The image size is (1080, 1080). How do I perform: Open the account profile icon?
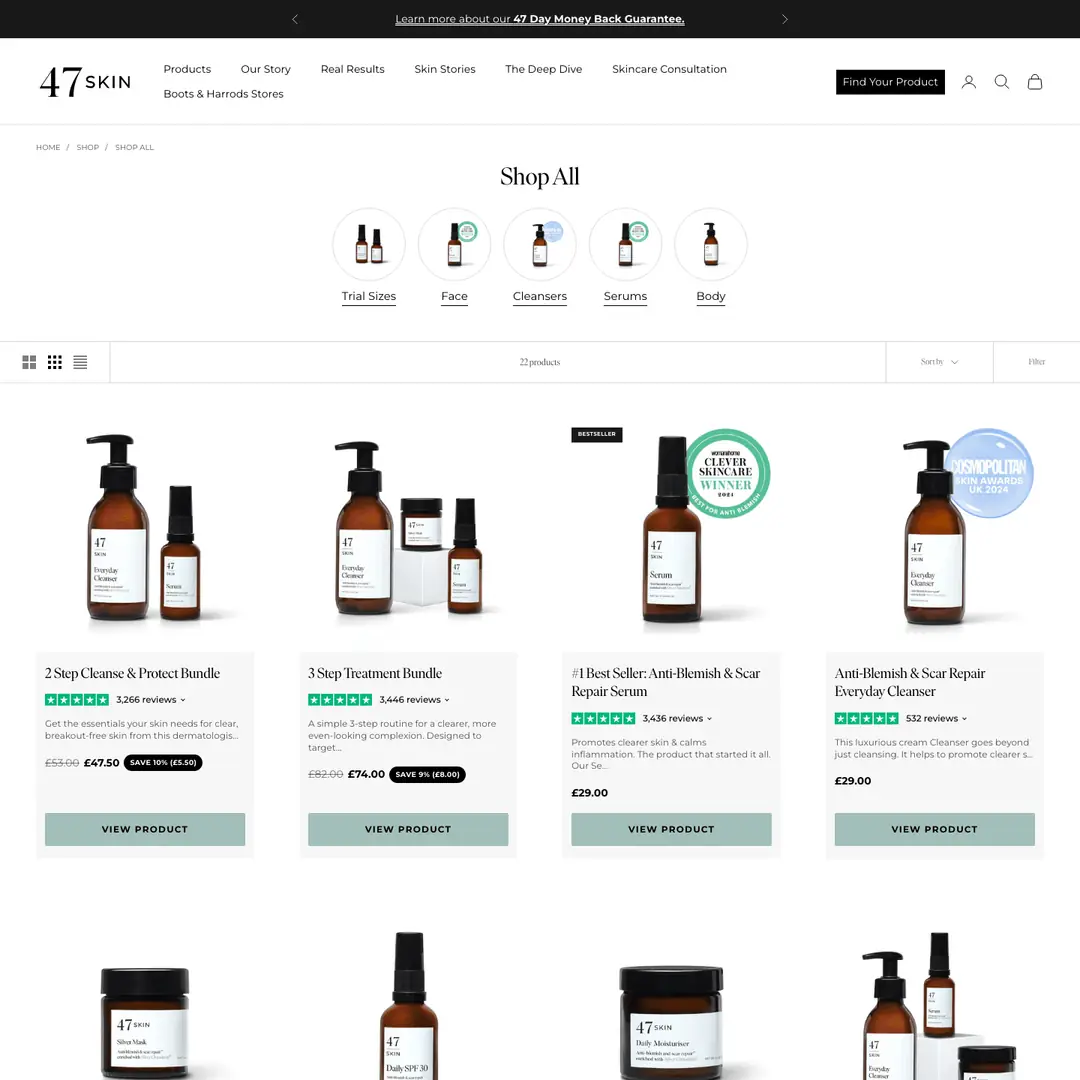click(x=968, y=82)
